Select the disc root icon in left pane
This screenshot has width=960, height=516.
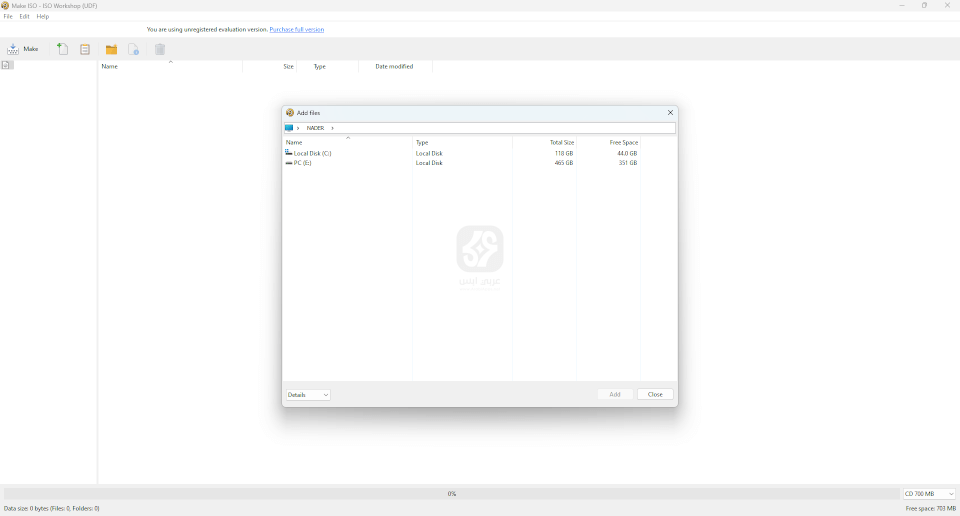(x=7, y=65)
